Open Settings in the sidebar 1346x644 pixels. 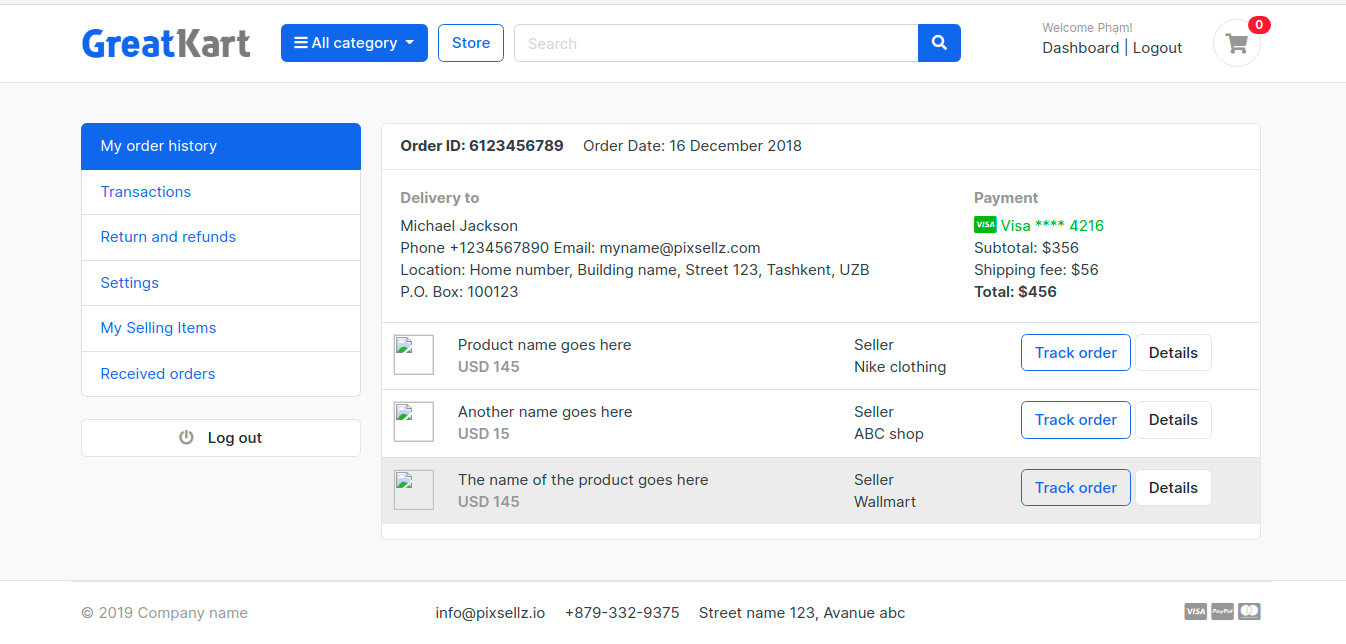point(130,283)
